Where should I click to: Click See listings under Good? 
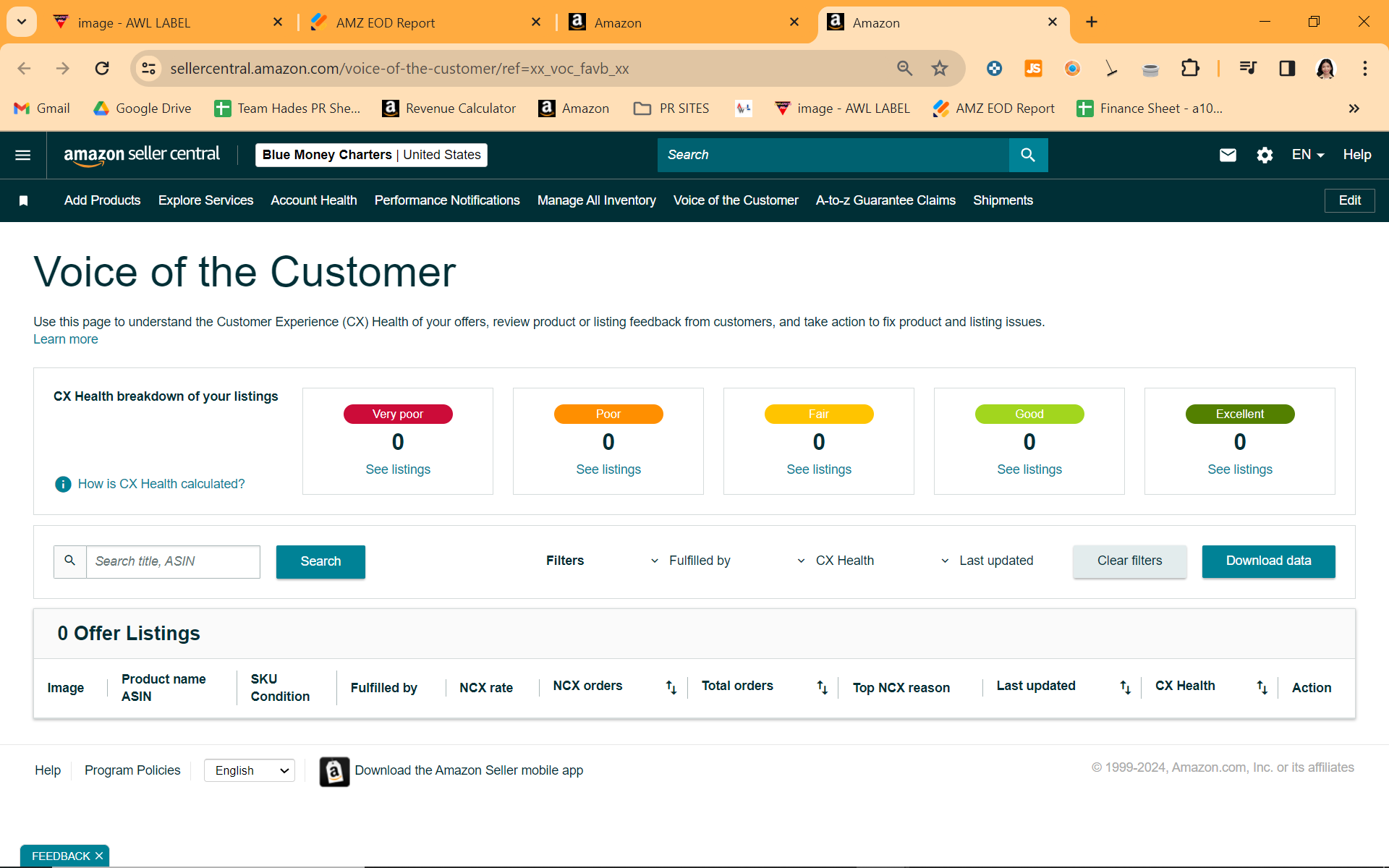point(1029,469)
